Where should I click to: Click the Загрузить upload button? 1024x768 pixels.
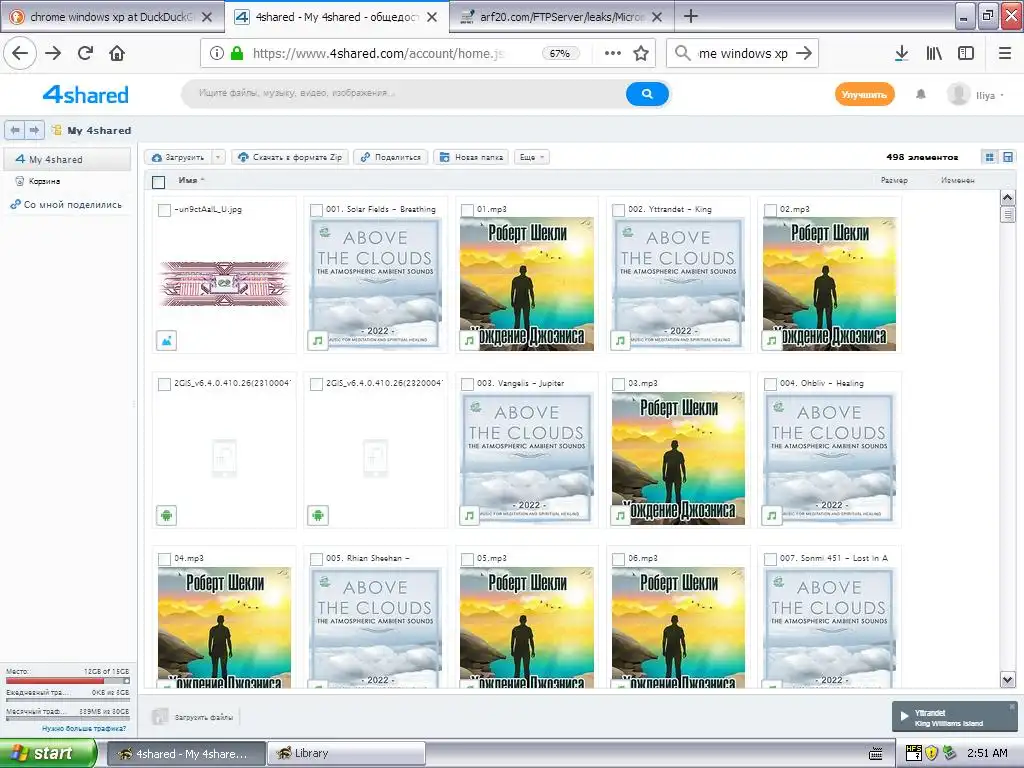(178, 157)
